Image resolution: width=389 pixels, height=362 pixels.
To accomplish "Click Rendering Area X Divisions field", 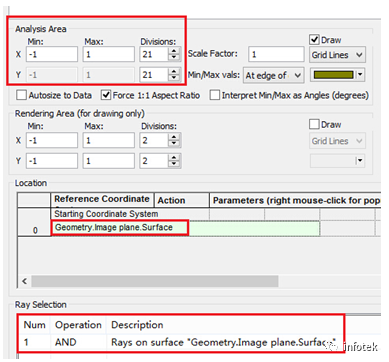I will 154,140.
